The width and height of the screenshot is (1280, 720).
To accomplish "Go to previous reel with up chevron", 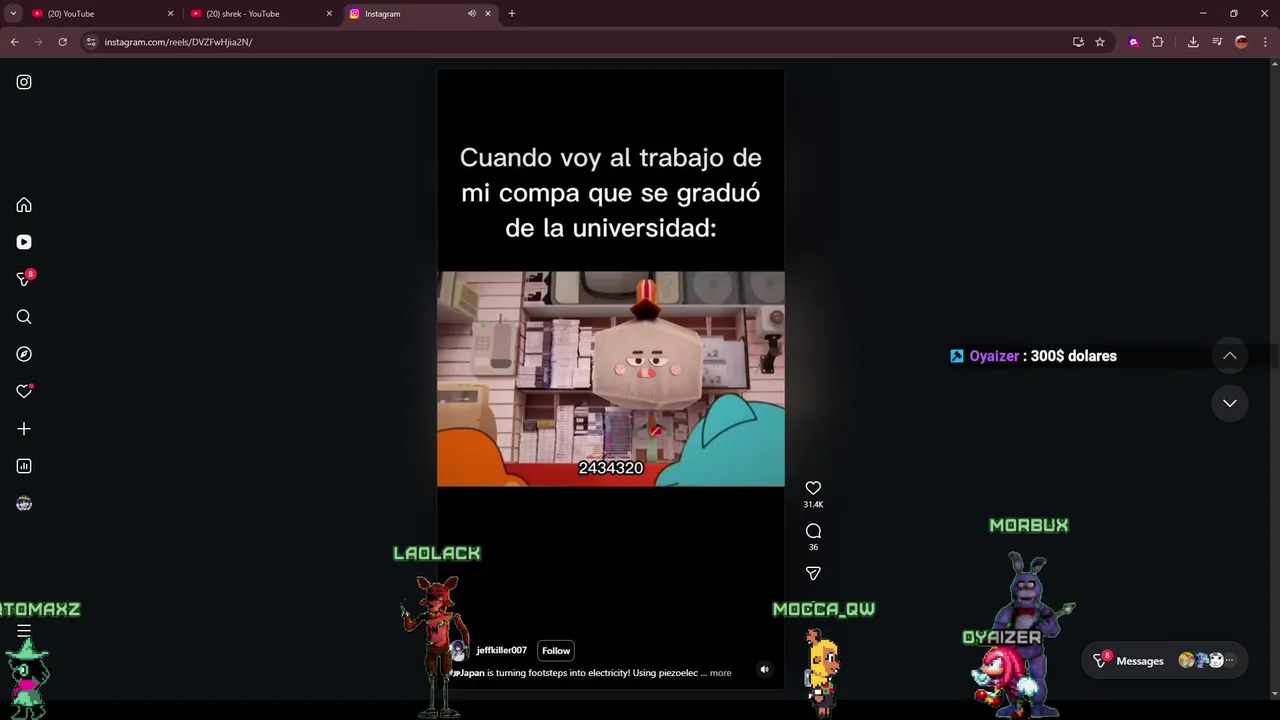I will [1230, 356].
